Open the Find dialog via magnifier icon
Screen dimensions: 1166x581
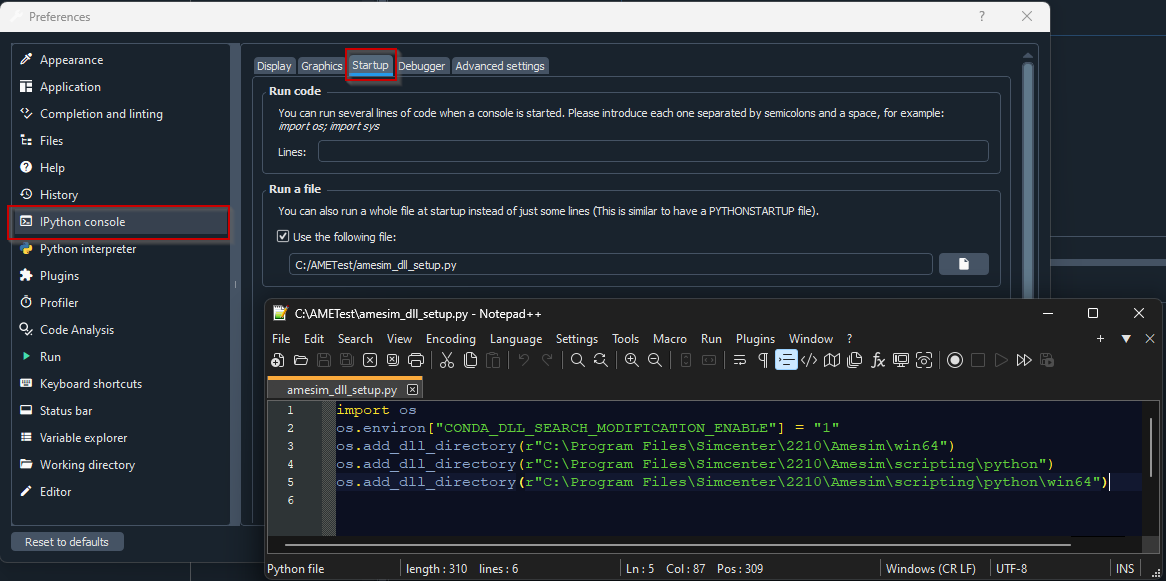(x=578, y=359)
